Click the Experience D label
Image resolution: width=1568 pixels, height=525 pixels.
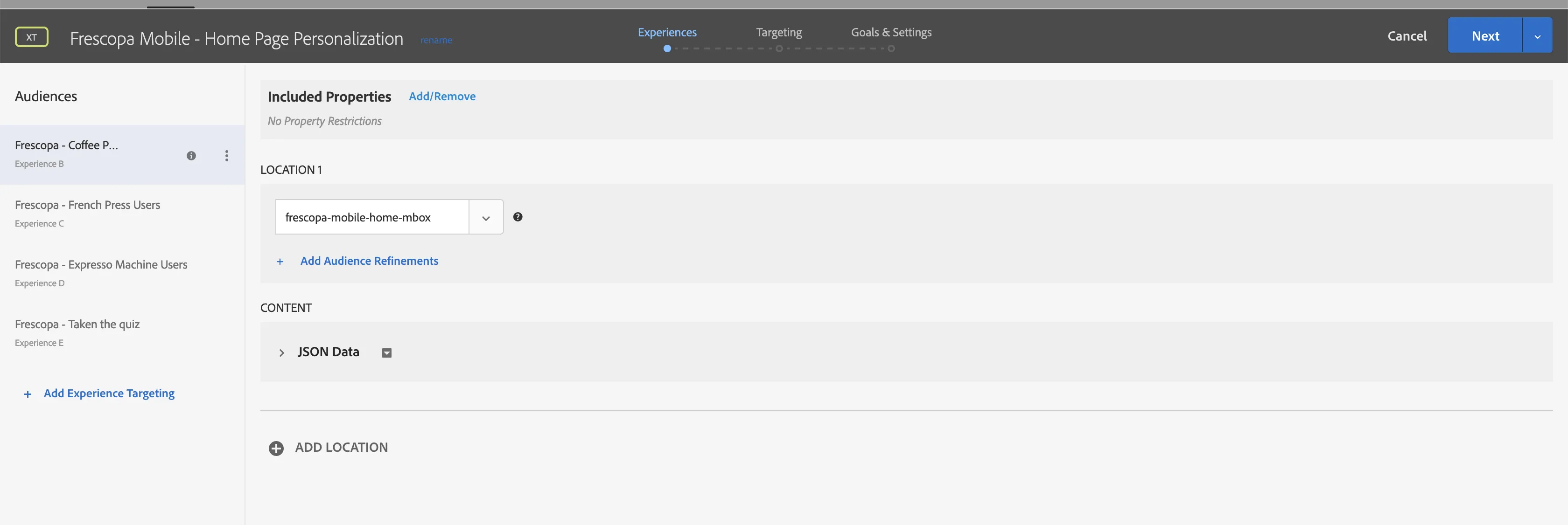pyautogui.click(x=40, y=283)
